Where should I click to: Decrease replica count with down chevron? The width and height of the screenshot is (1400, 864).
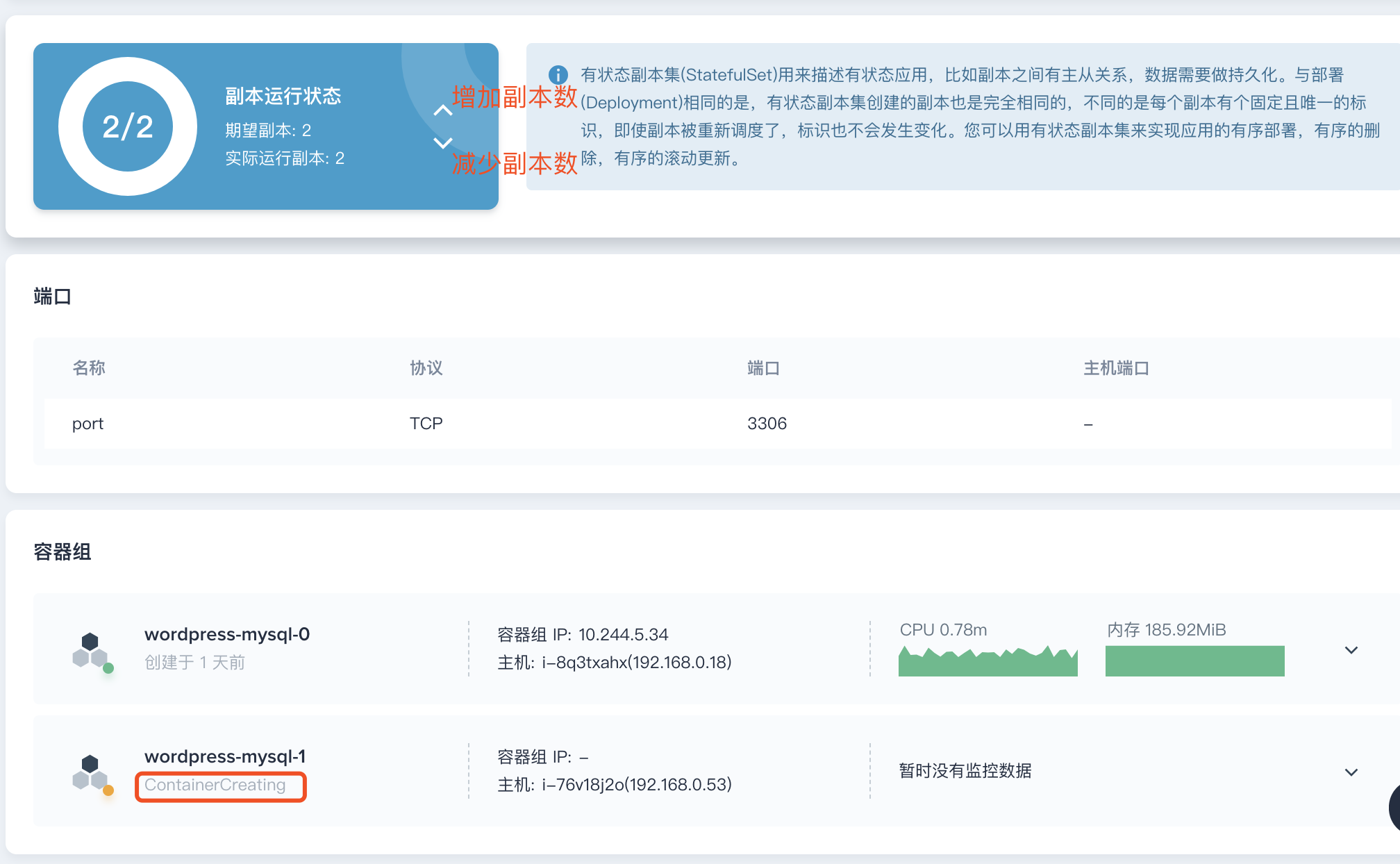tap(443, 142)
